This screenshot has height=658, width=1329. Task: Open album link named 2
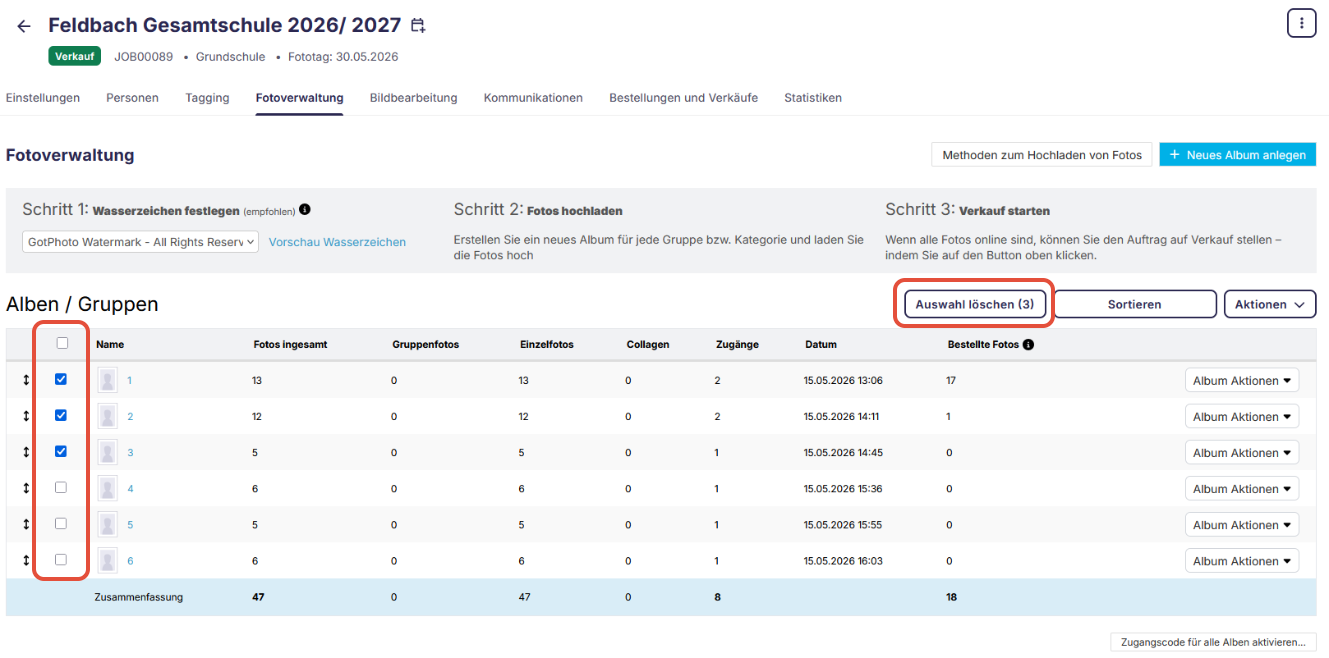point(130,417)
